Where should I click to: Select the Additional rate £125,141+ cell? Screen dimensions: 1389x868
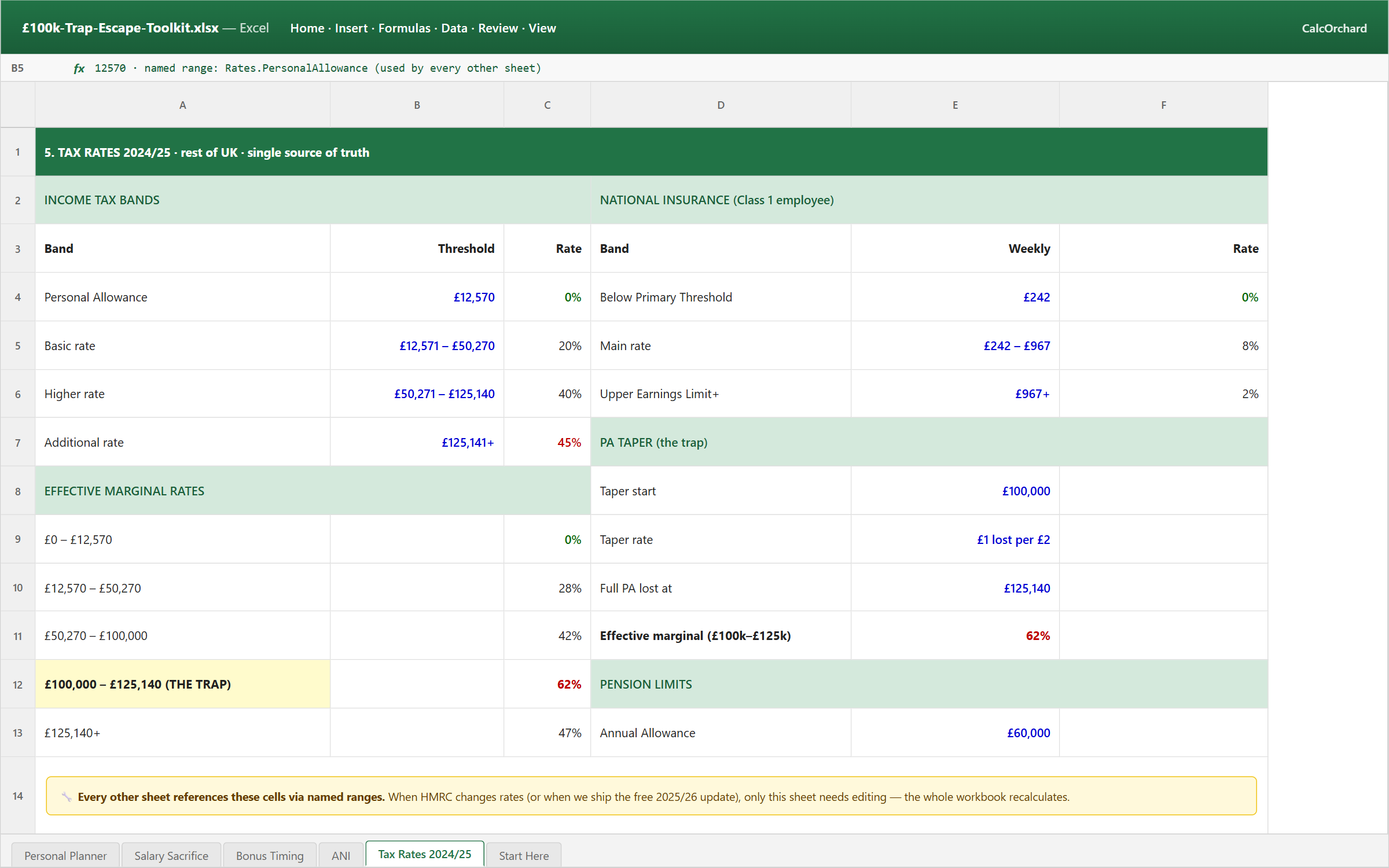click(x=417, y=443)
